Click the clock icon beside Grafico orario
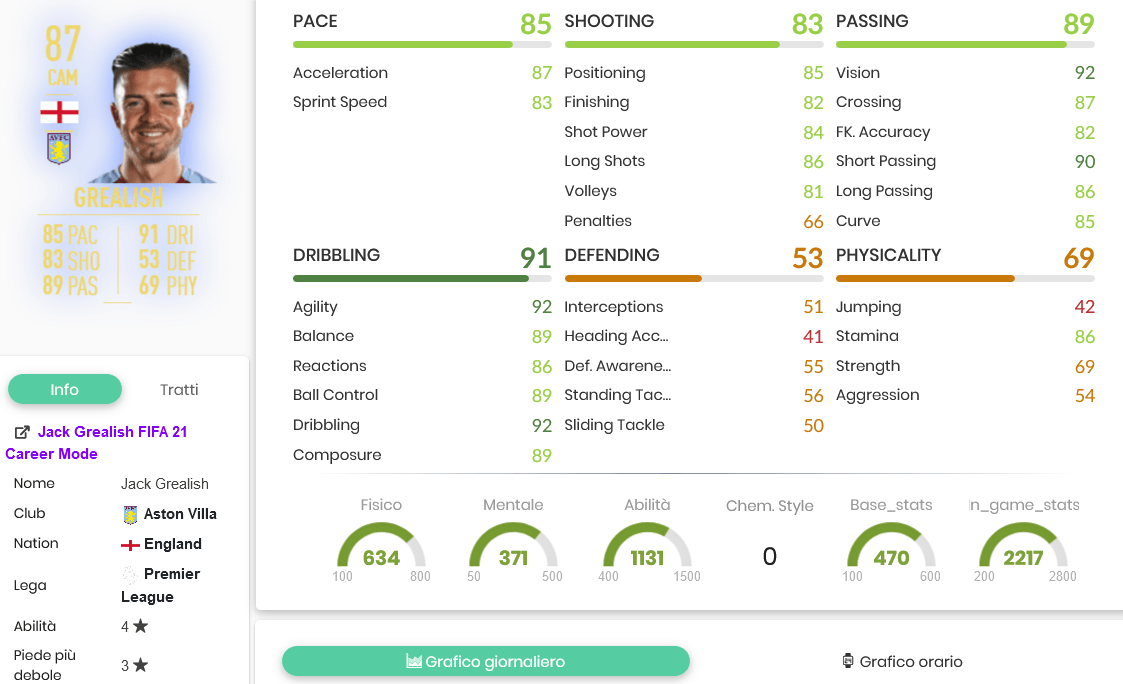This screenshot has height=684, width=1123. click(x=848, y=661)
